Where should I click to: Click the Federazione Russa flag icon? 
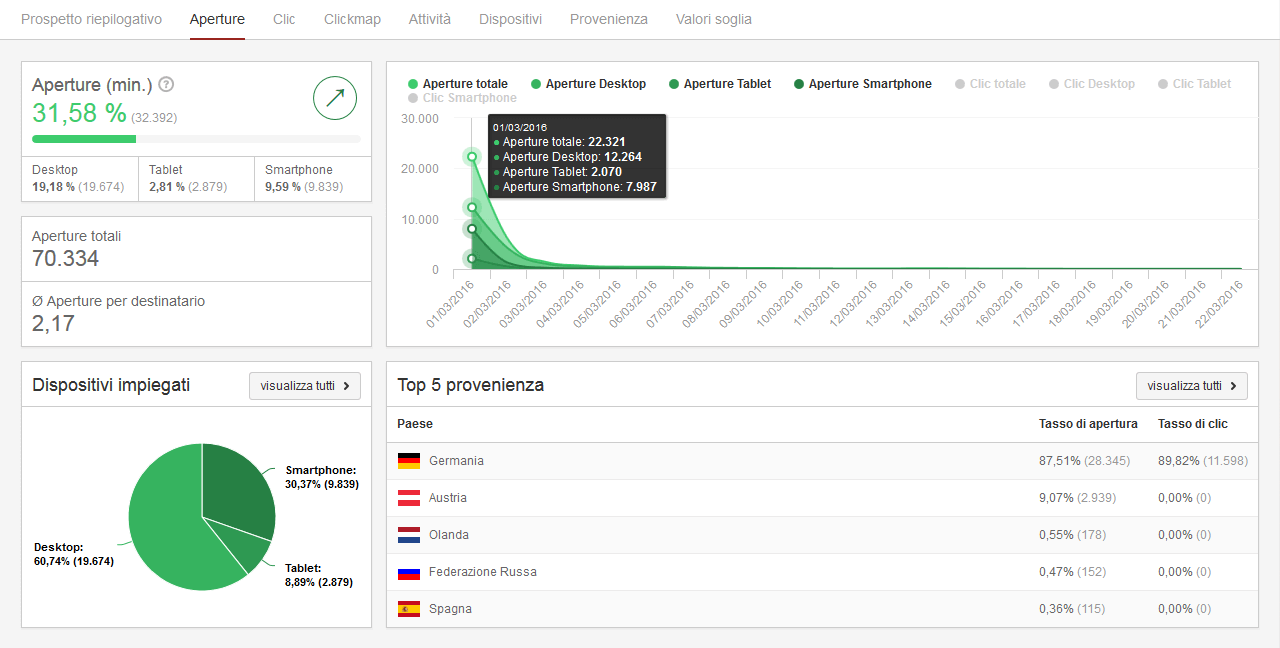coord(408,572)
